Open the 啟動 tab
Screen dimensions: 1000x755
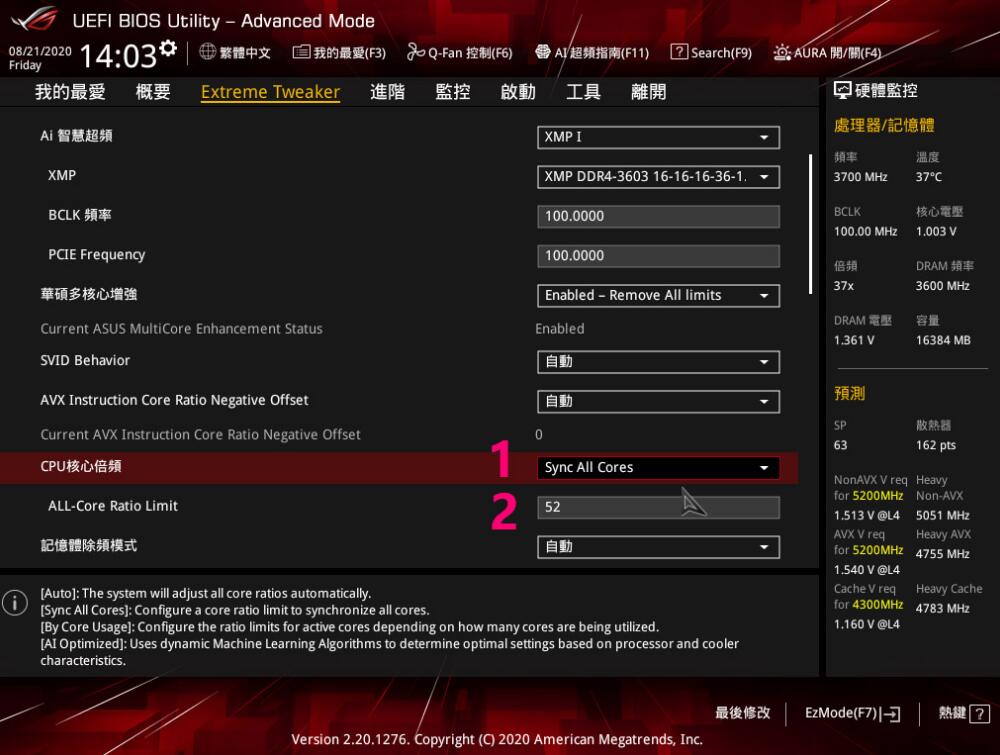click(x=518, y=92)
